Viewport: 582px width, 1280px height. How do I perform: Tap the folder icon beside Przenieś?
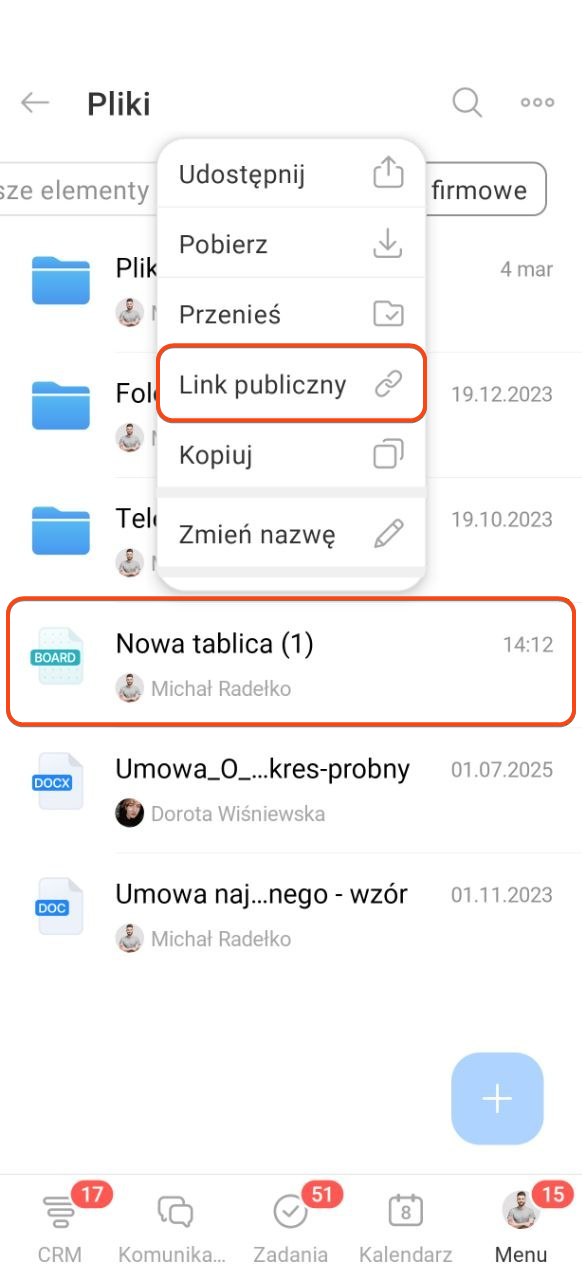tap(388, 314)
